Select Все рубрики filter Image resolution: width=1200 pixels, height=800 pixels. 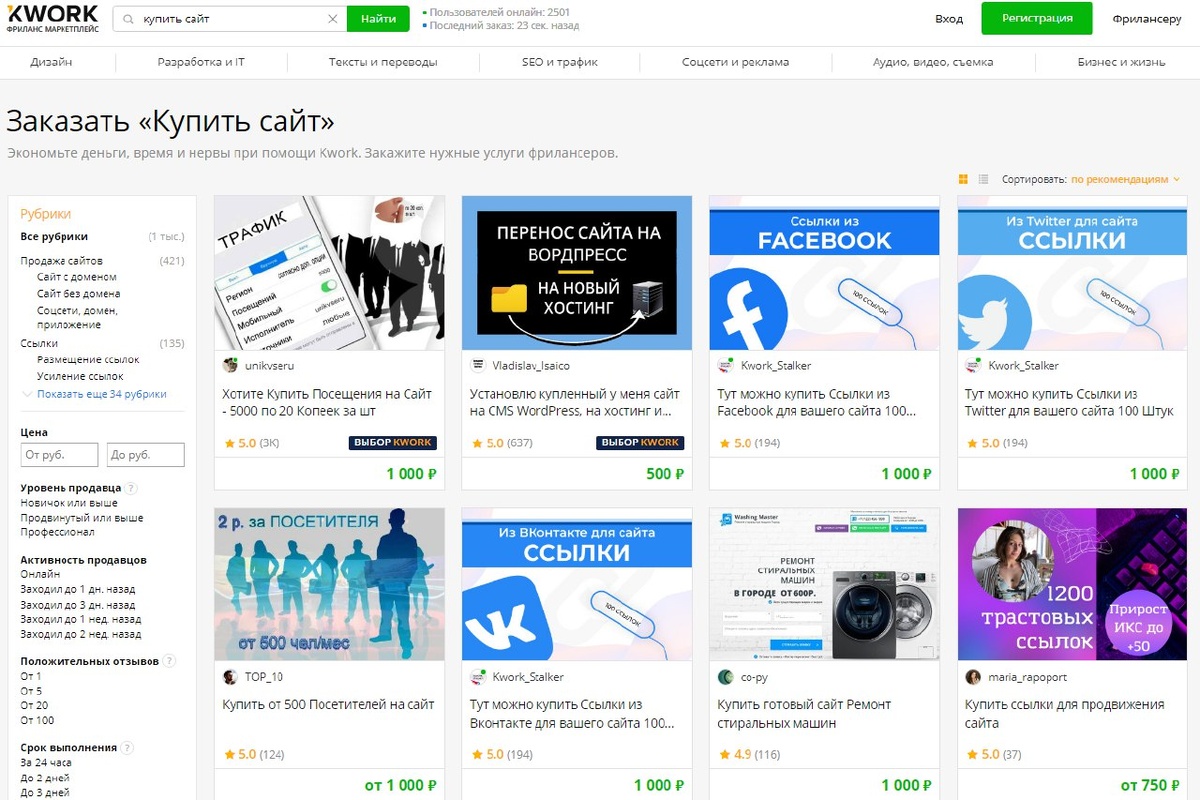coord(54,237)
